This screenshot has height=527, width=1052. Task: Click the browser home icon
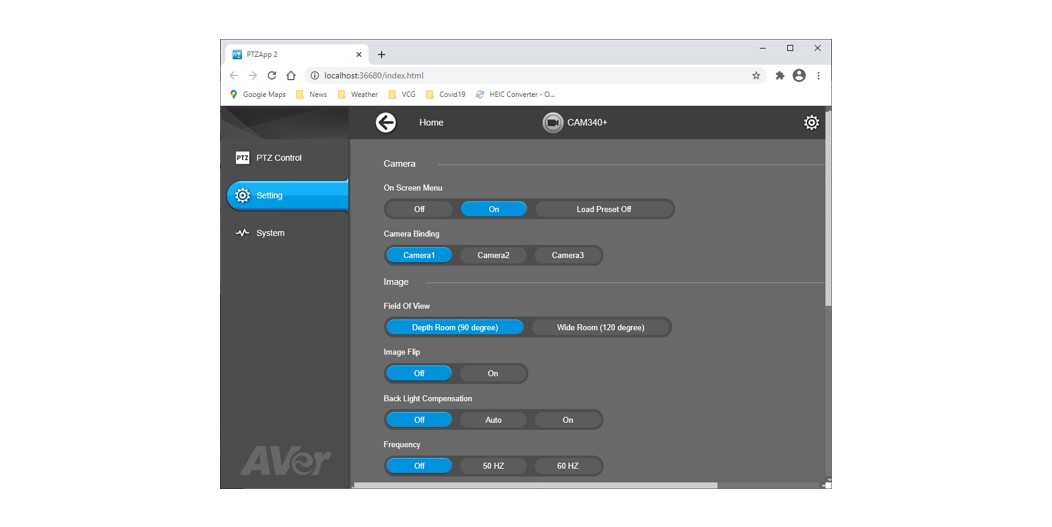[x=291, y=75]
